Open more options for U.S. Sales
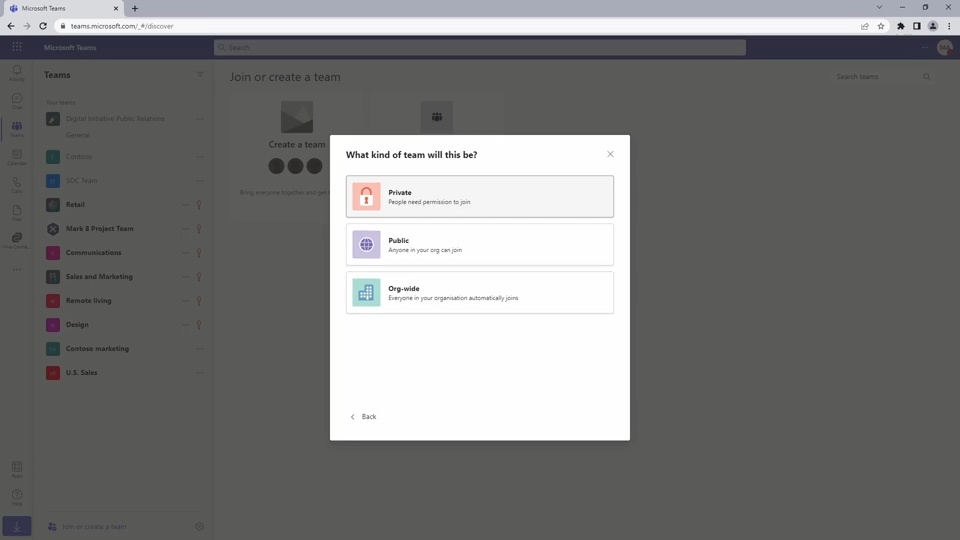This screenshot has height=540, width=960. (200, 372)
